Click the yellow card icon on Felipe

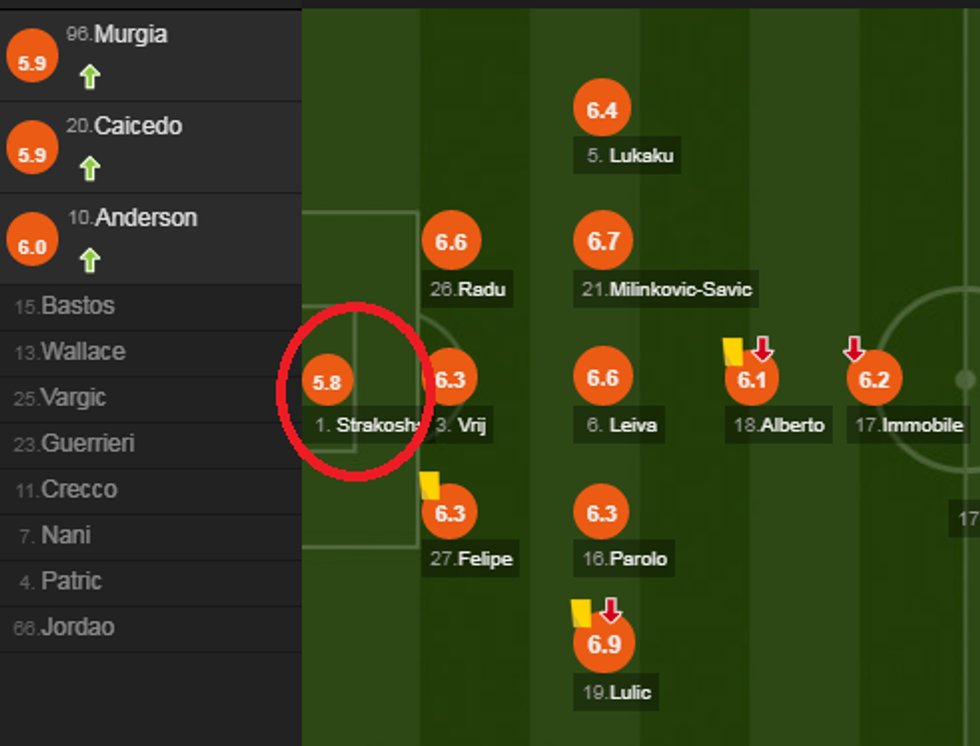click(430, 483)
